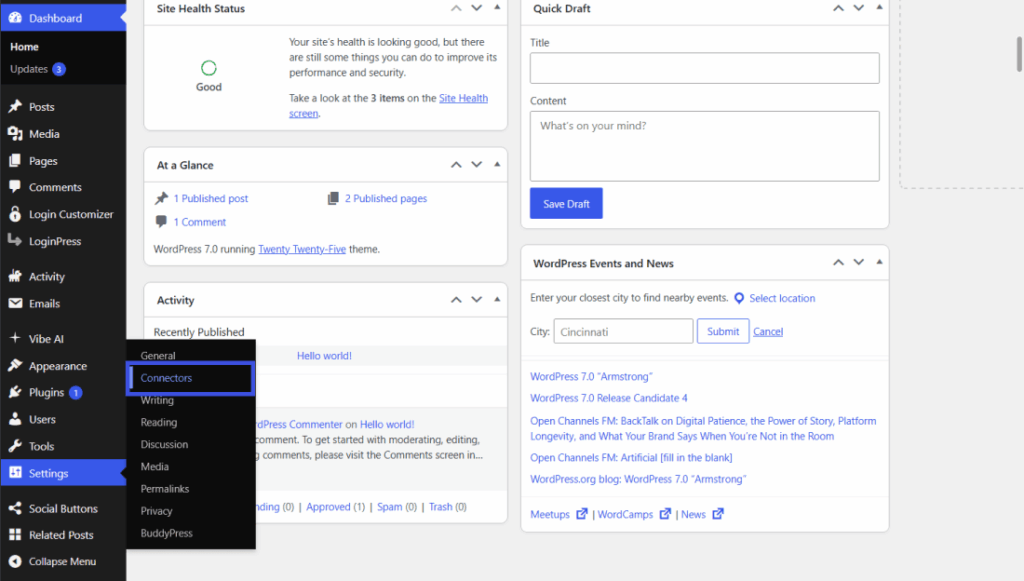View Trash (0) comments link
Viewport: 1024px width, 581px height.
click(447, 507)
